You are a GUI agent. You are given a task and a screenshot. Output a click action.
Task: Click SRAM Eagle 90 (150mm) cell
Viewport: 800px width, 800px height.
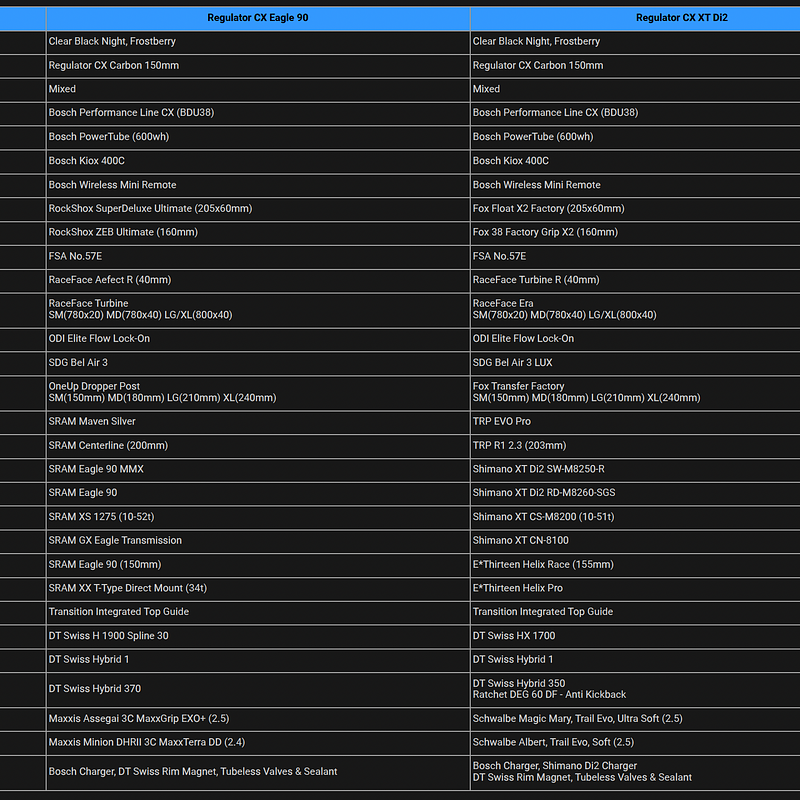258,565
